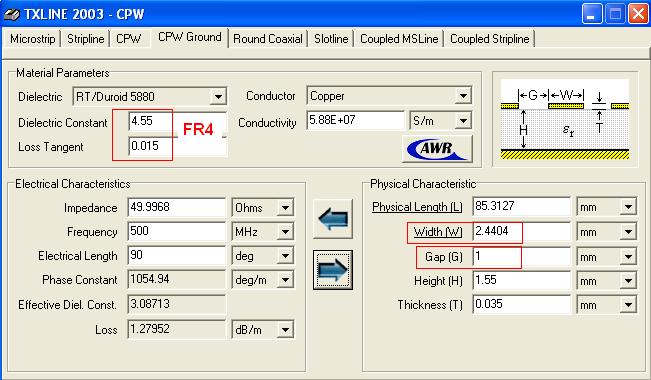This screenshot has width=651, height=380.
Task: Select the Coupled MSLine tab
Action: [x=399, y=39]
